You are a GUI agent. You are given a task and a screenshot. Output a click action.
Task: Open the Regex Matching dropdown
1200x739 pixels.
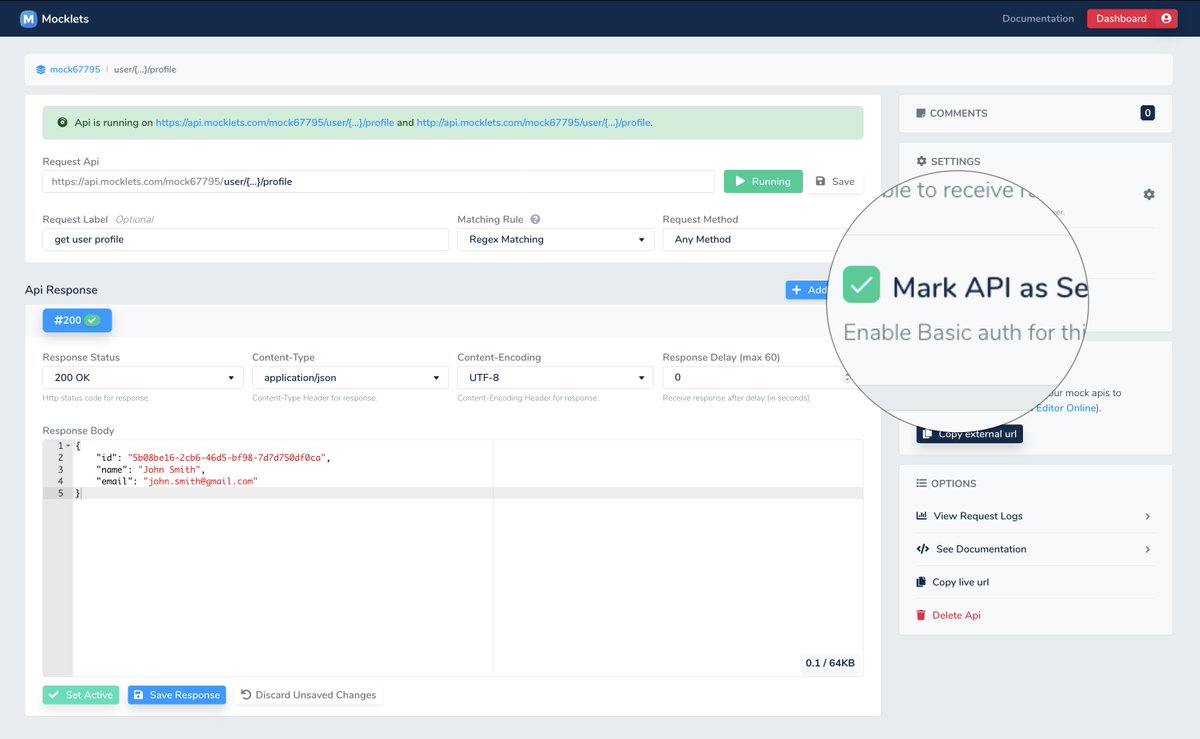click(555, 240)
